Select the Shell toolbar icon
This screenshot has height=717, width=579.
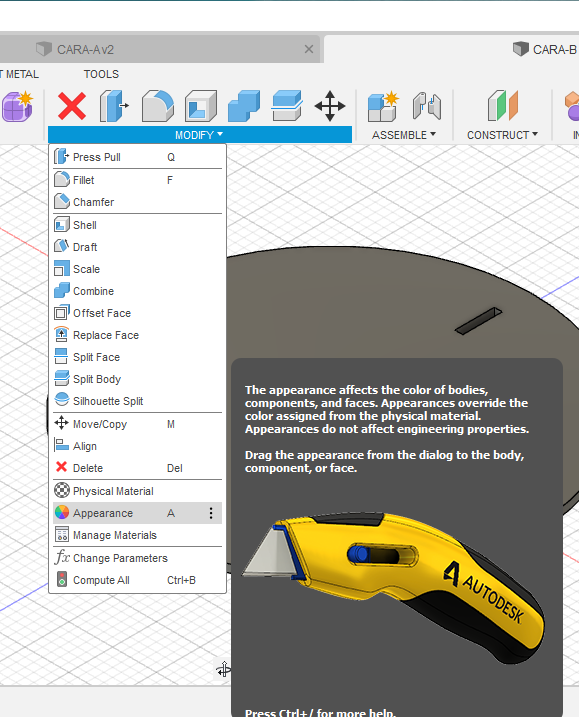200,106
